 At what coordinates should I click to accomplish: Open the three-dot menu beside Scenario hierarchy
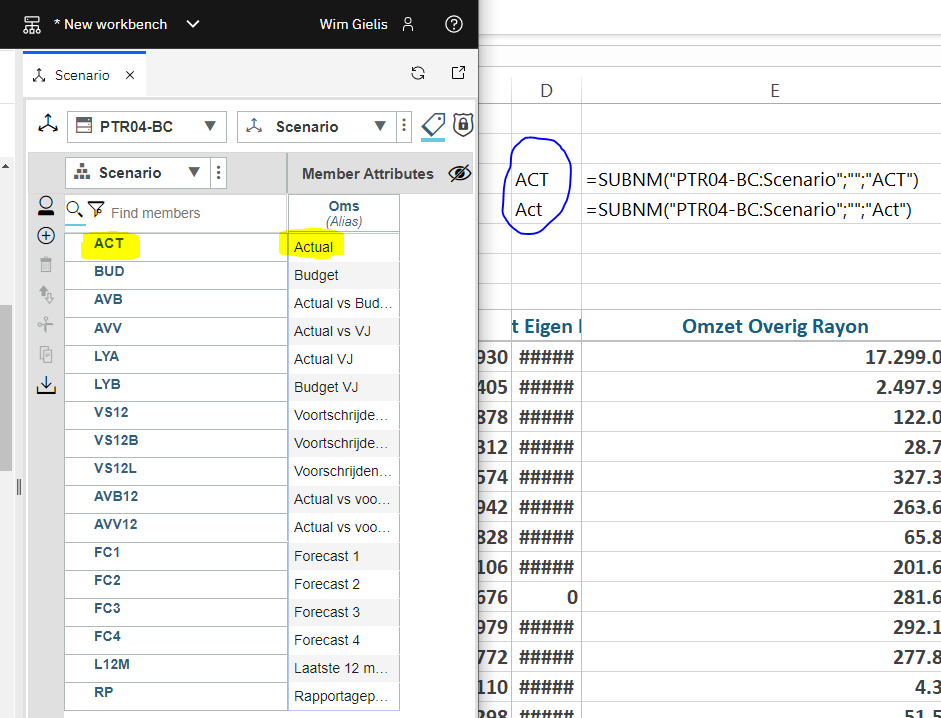[x=218, y=172]
